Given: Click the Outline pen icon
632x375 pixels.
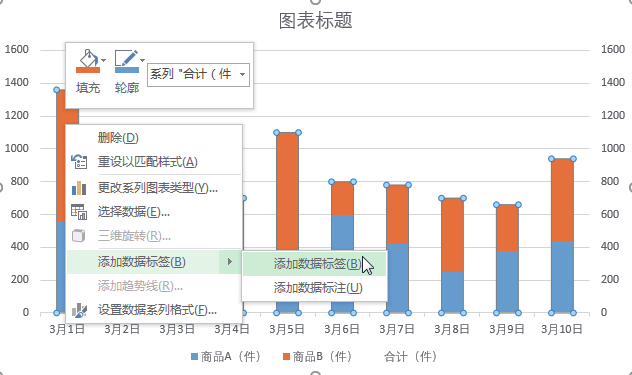Looking at the screenshot, I should tap(126, 58).
